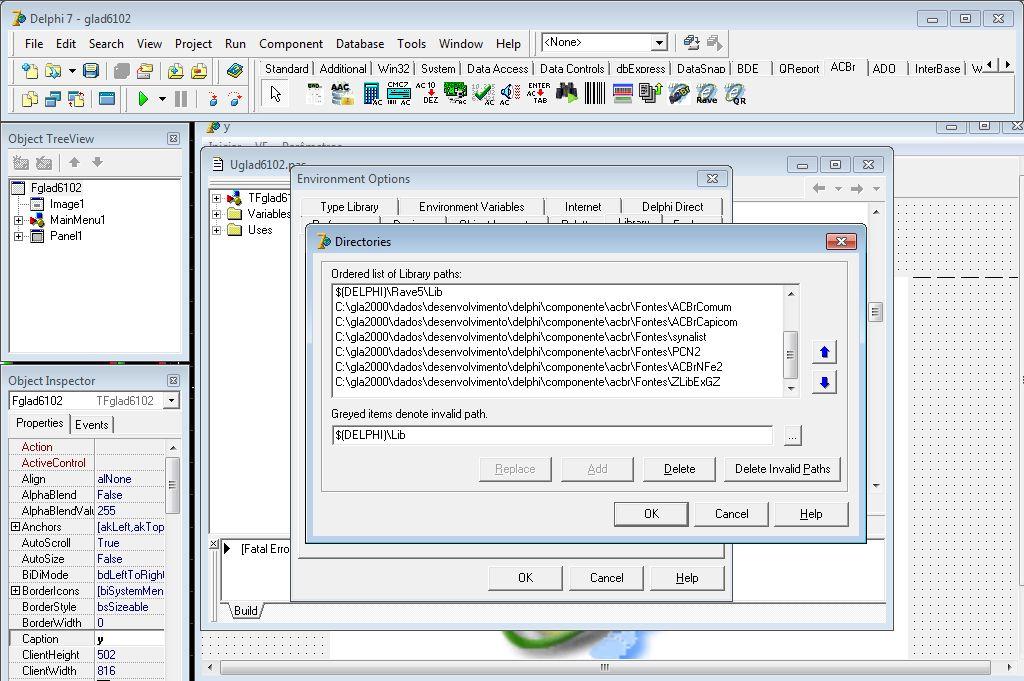Click Toggle Form/Unit toolbar icon
Viewport: 1024px width, 681px height.
click(76, 99)
